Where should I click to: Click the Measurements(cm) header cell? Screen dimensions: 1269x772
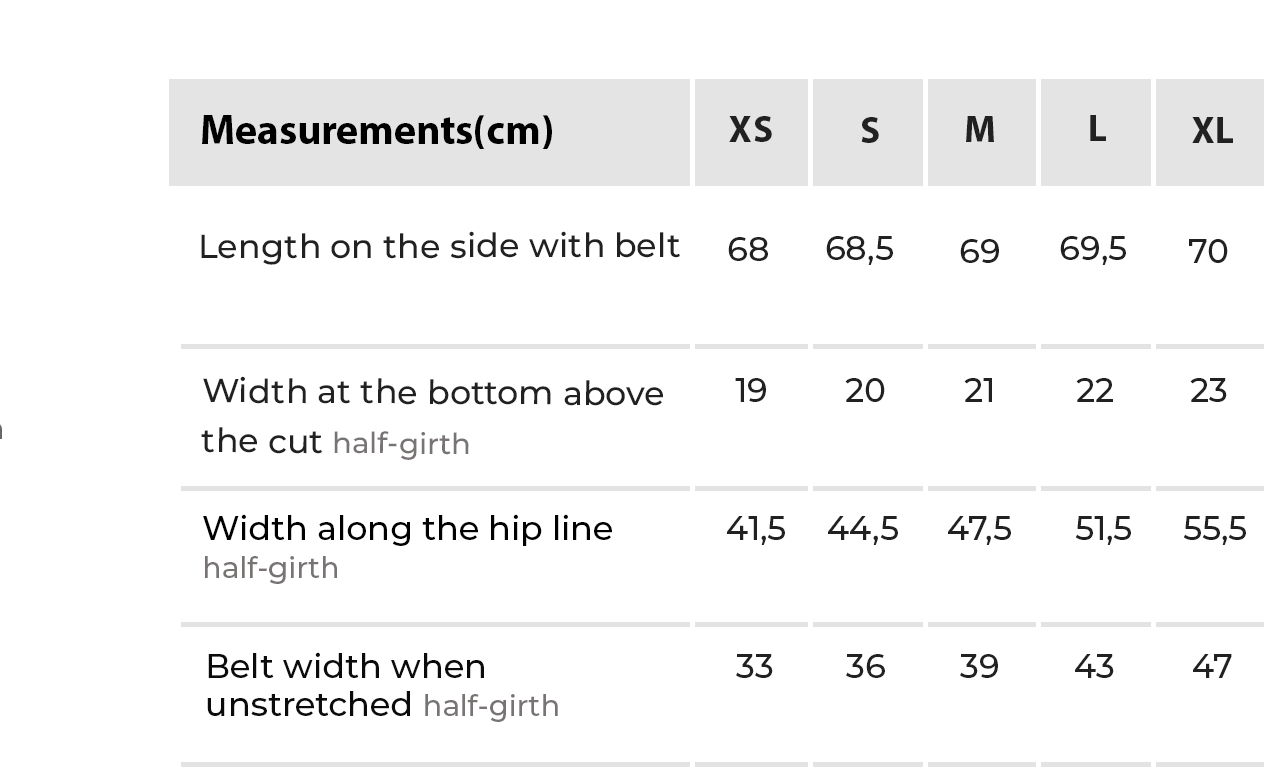point(376,131)
